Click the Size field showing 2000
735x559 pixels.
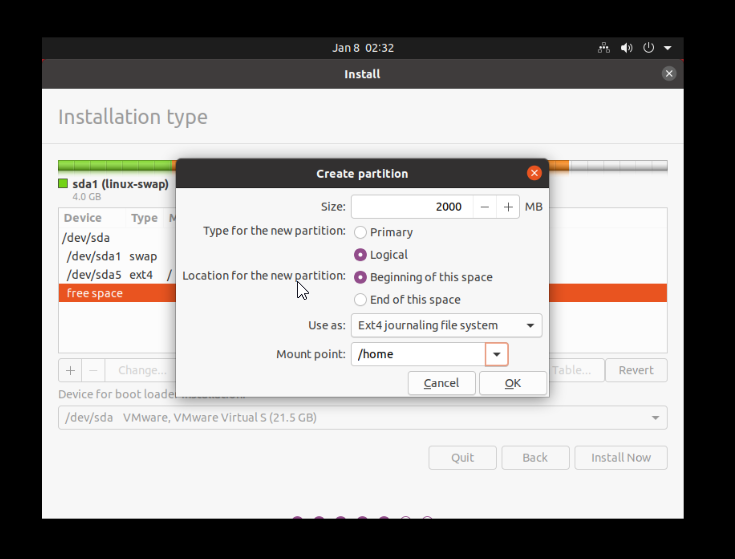tap(412, 207)
